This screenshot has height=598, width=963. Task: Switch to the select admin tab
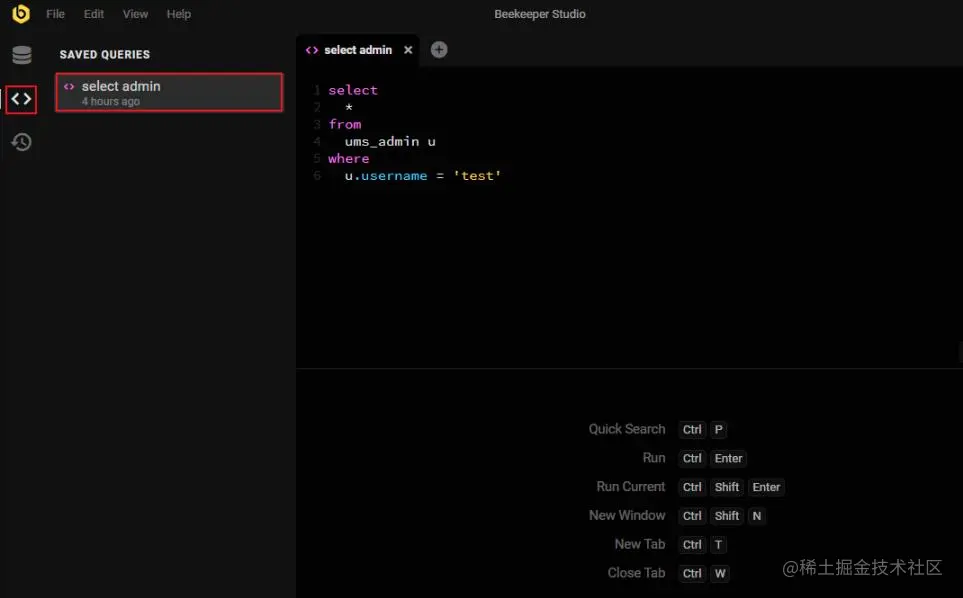(358, 50)
